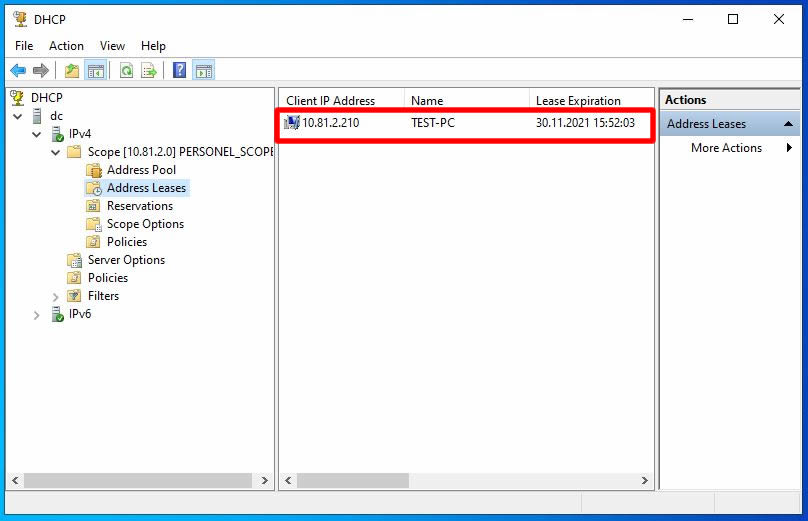Click the TEST-PC name cell
The width and height of the screenshot is (808, 521).
point(433,123)
